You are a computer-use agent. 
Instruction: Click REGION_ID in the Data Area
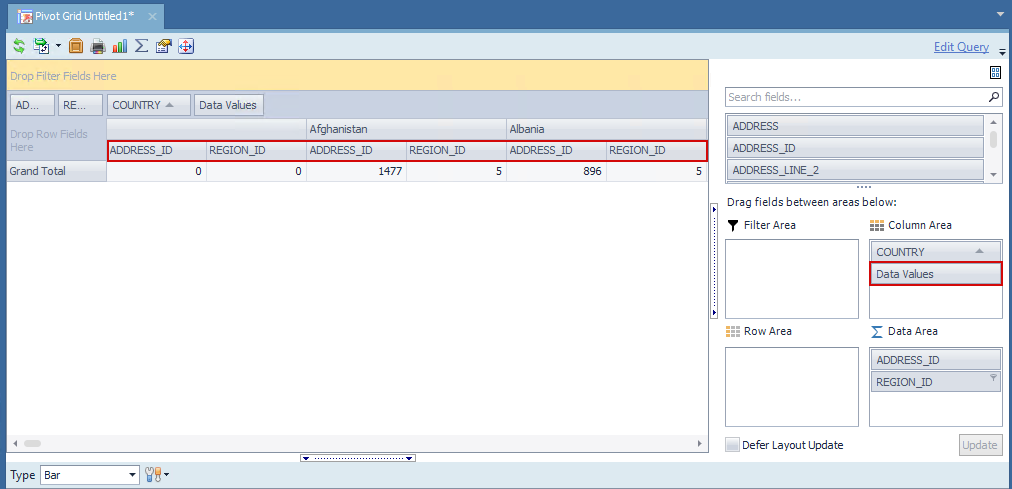point(935,382)
